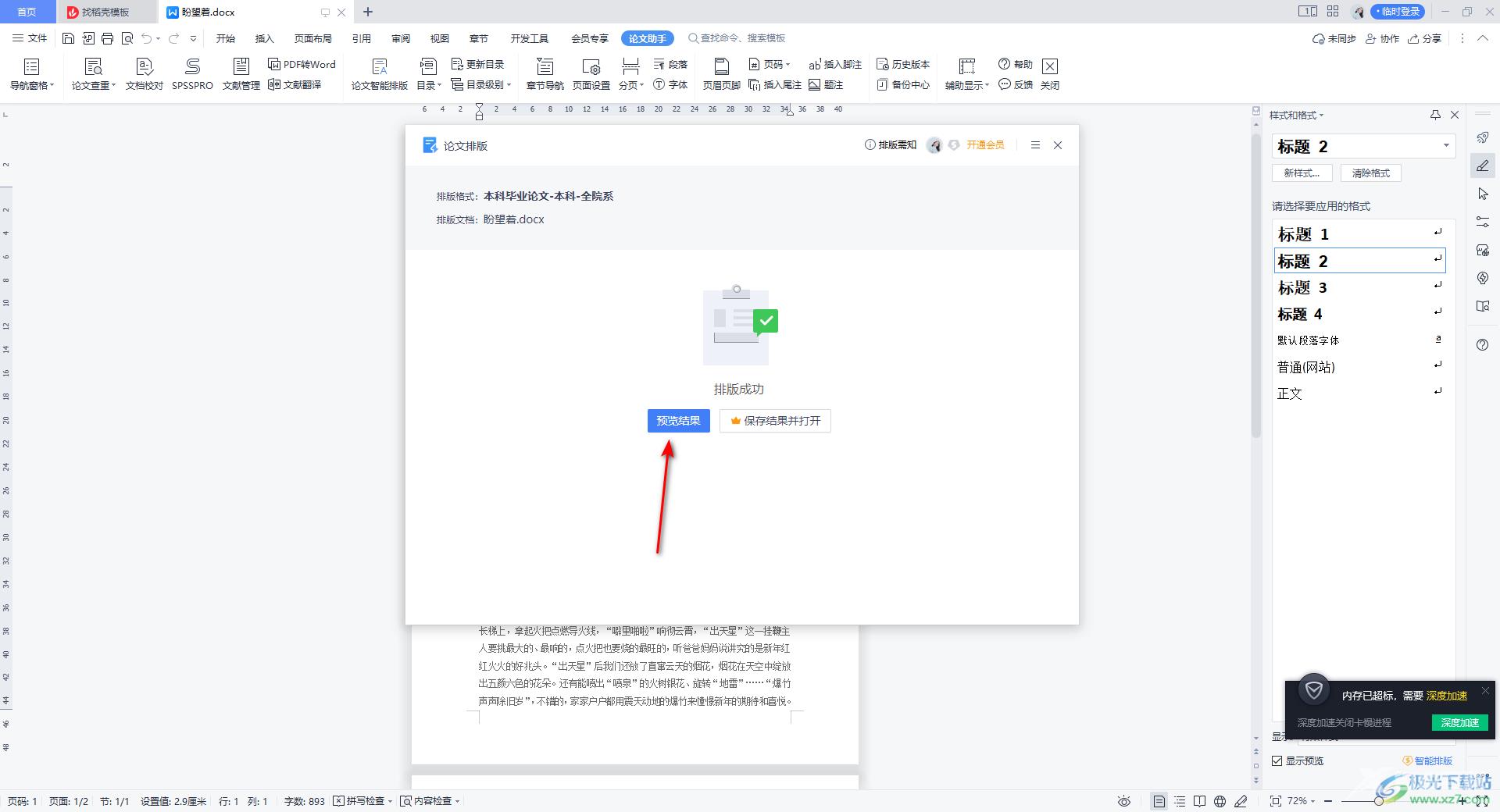Open 备份中心 backup center
Image resolution: width=1500 pixels, height=812 pixels.
(903, 84)
